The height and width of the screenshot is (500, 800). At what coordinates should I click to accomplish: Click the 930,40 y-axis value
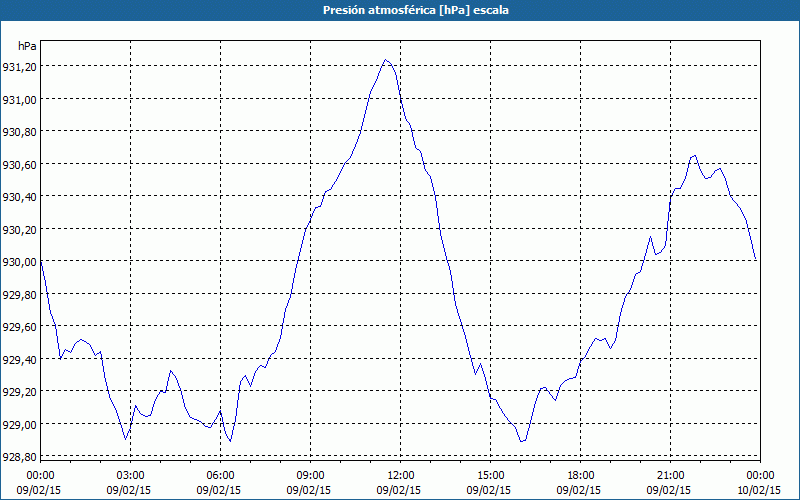19,196
